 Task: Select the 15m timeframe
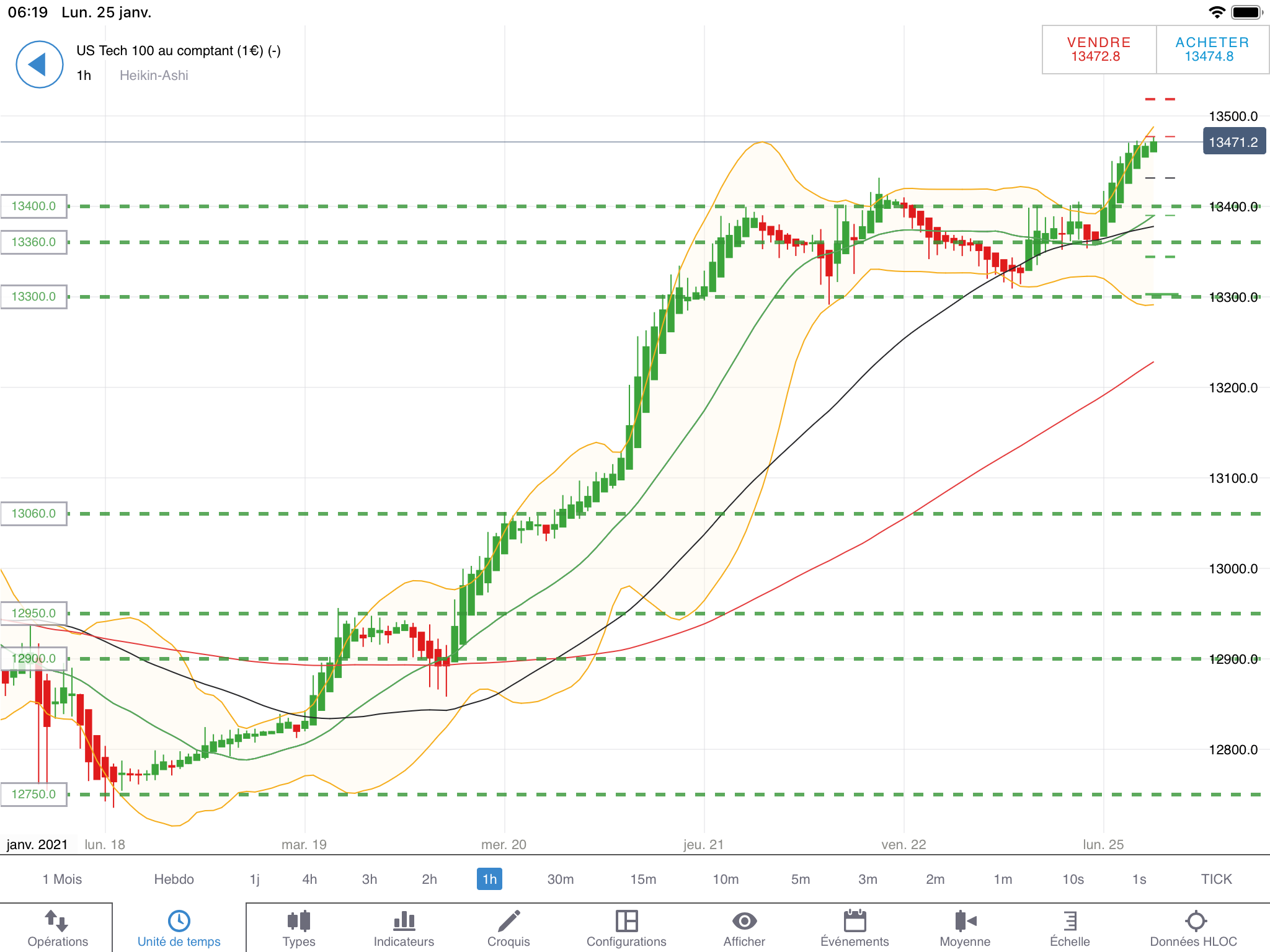pos(643,879)
